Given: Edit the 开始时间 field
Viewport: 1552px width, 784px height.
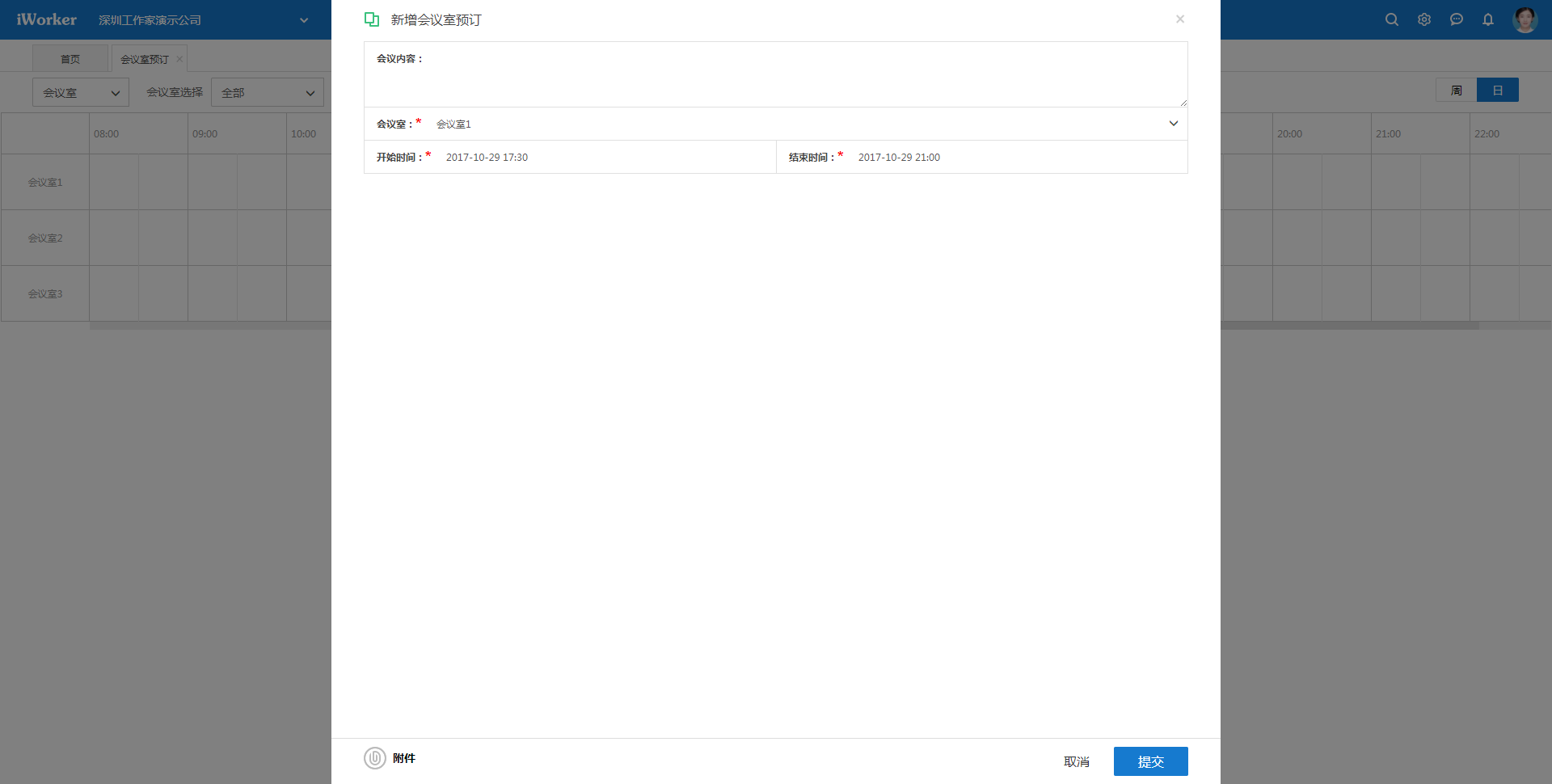Looking at the screenshot, I should pos(570,157).
